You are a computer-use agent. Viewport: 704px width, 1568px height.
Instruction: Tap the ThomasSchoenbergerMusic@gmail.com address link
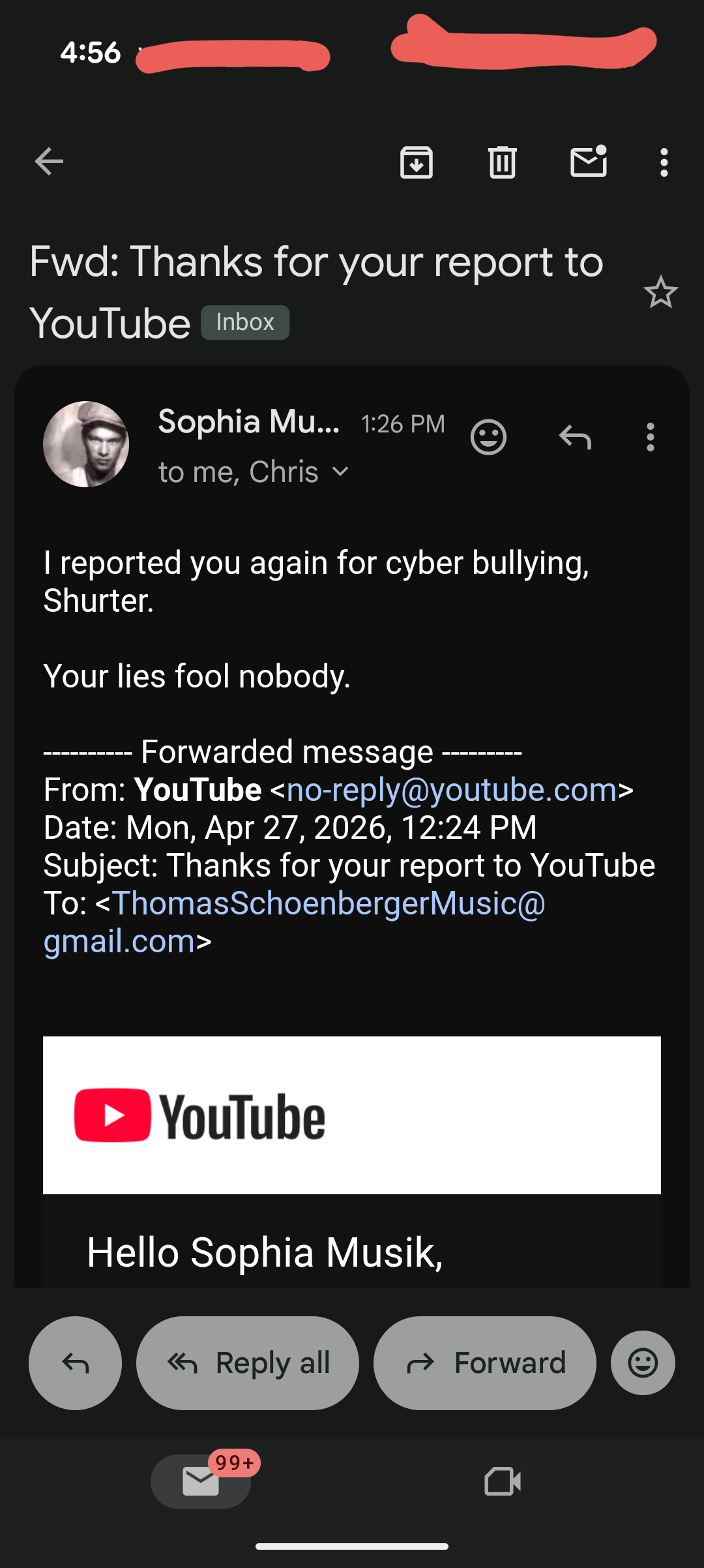click(x=329, y=904)
